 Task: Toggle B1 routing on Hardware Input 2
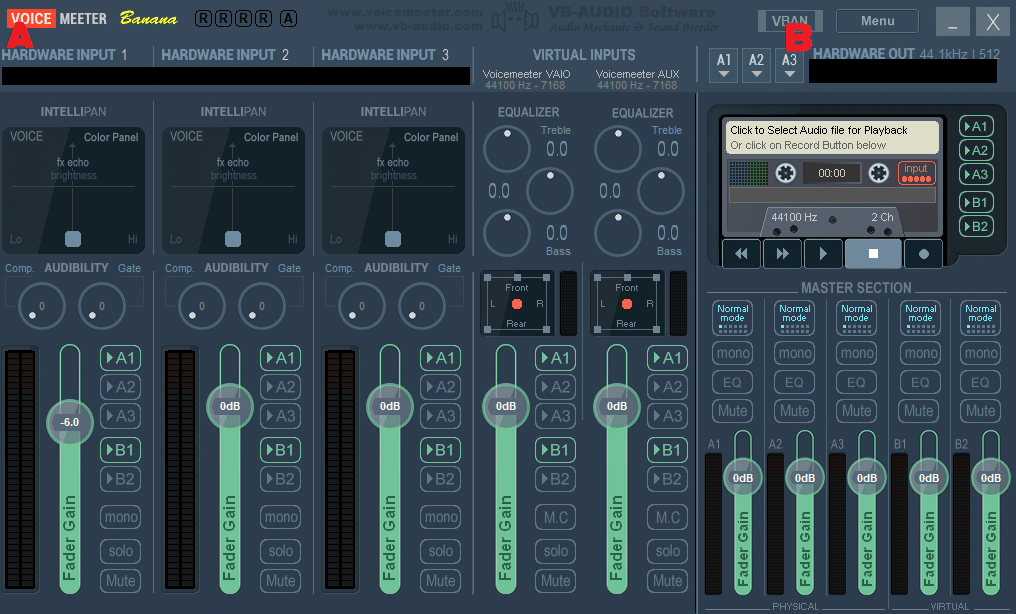(x=280, y=449)
